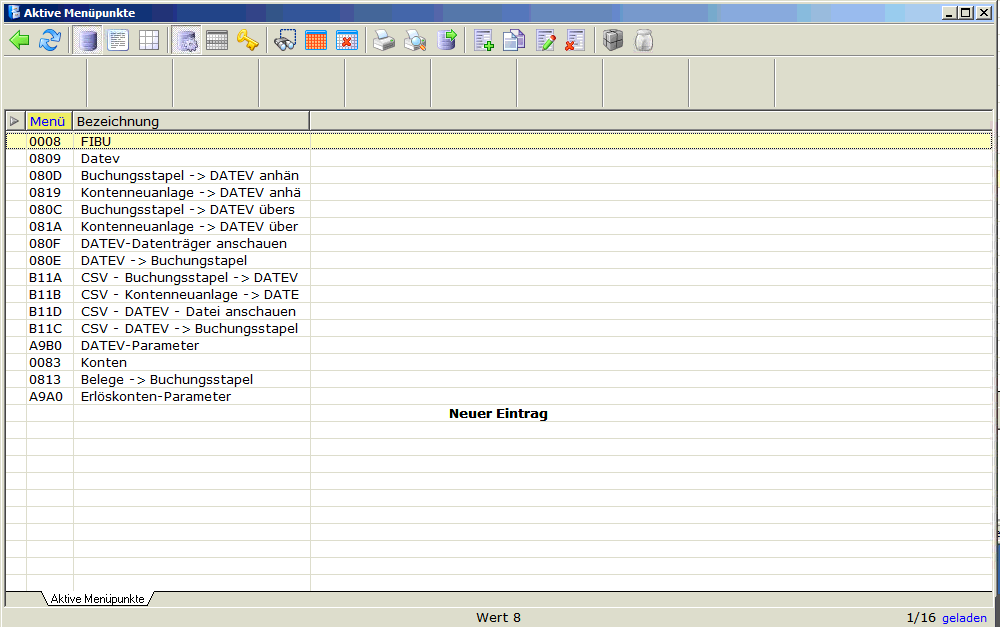
Task: Click the row selector triangle in header
Action: [x=15, y=121]
